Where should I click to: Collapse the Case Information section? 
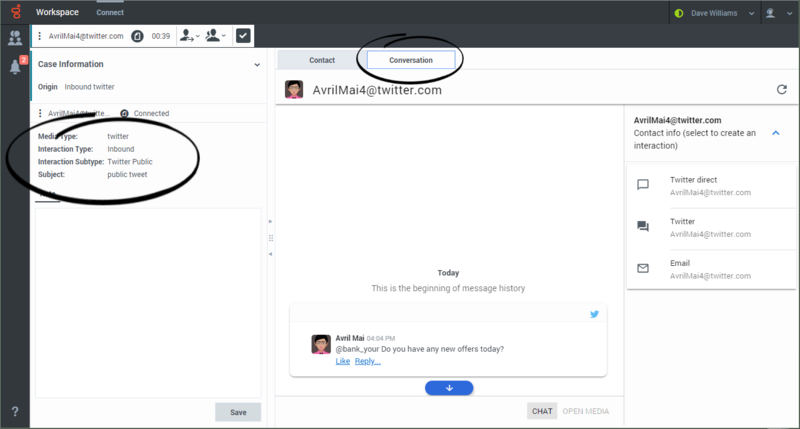point(257,65)
